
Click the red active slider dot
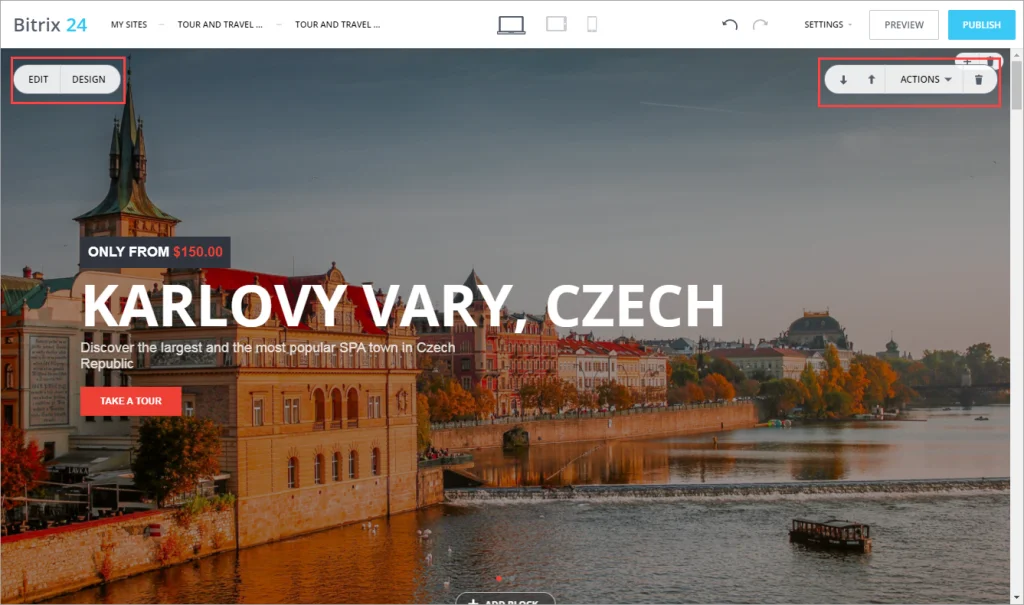click(x=499, y=579)
